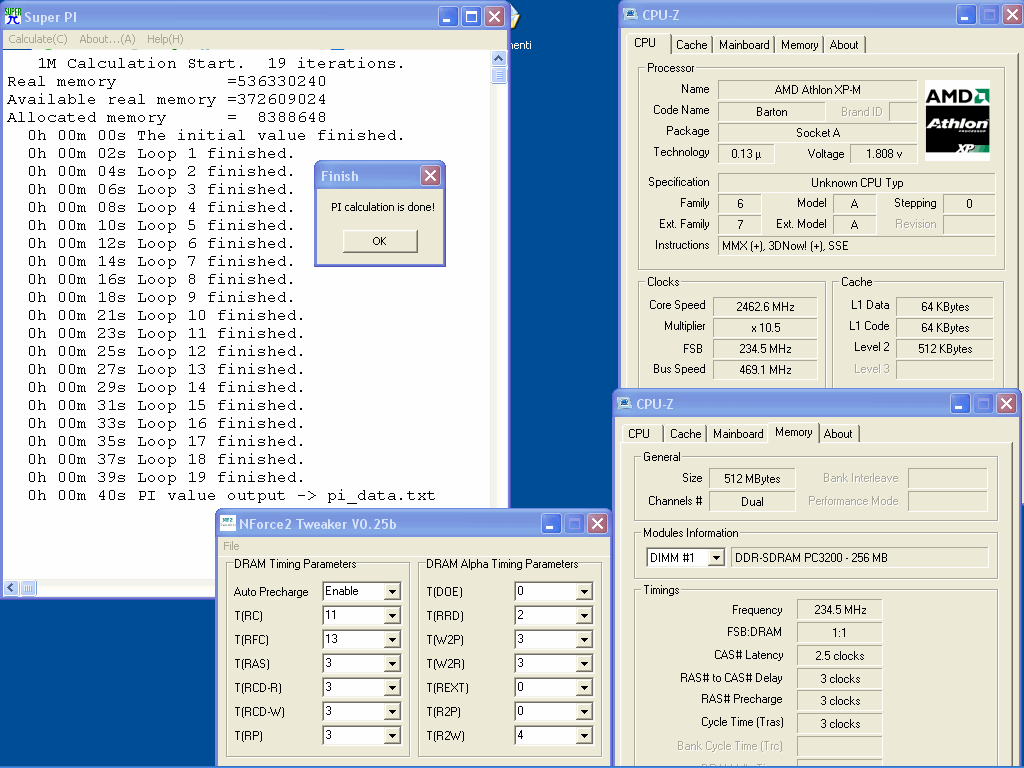
Task: Minimize the Super PI window
Action: point(447,16)
